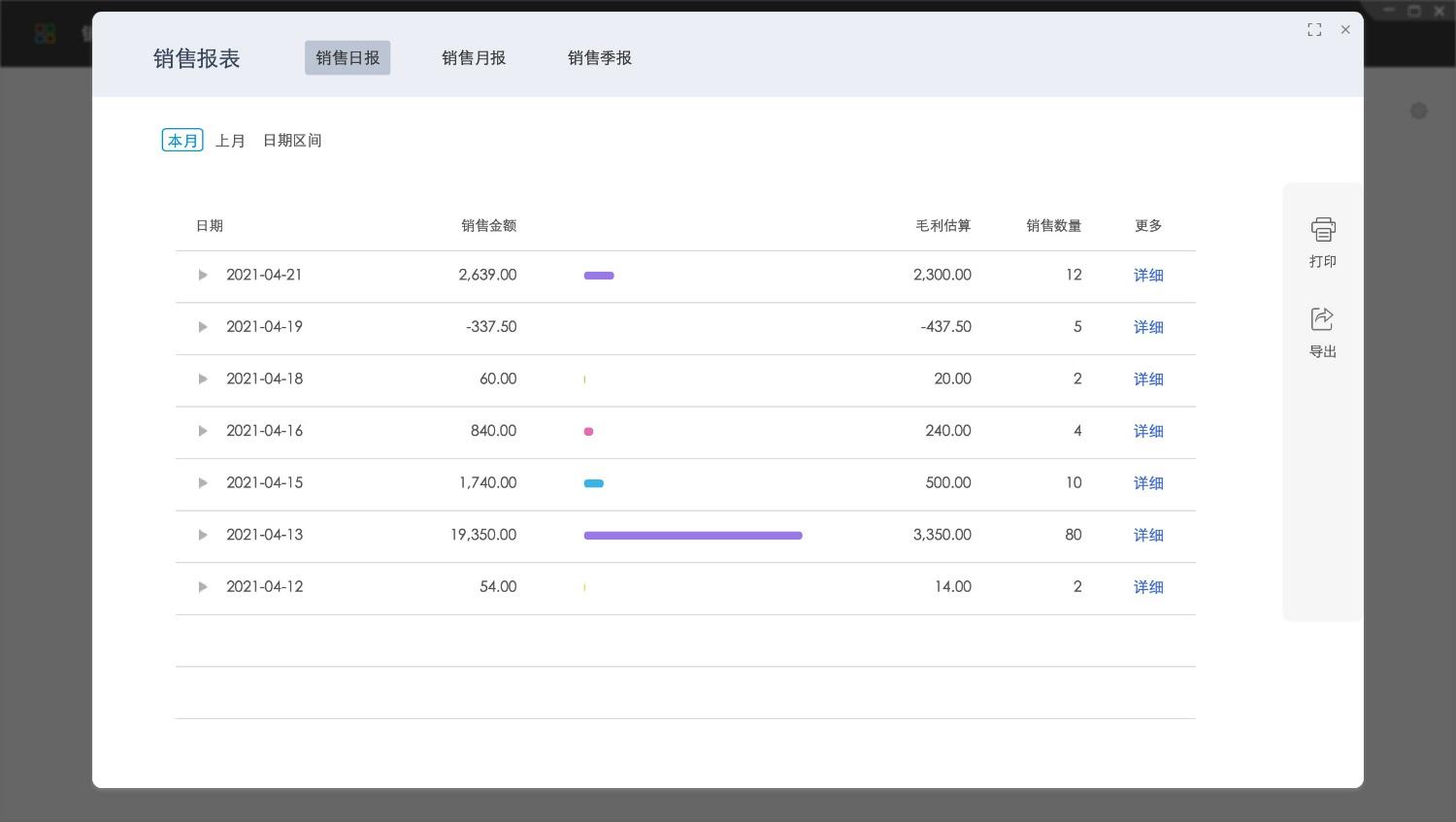This screenshot has height=822, width=1456.
Task: Click the blue sales bar for 2021-04-15
Action: 593,483
